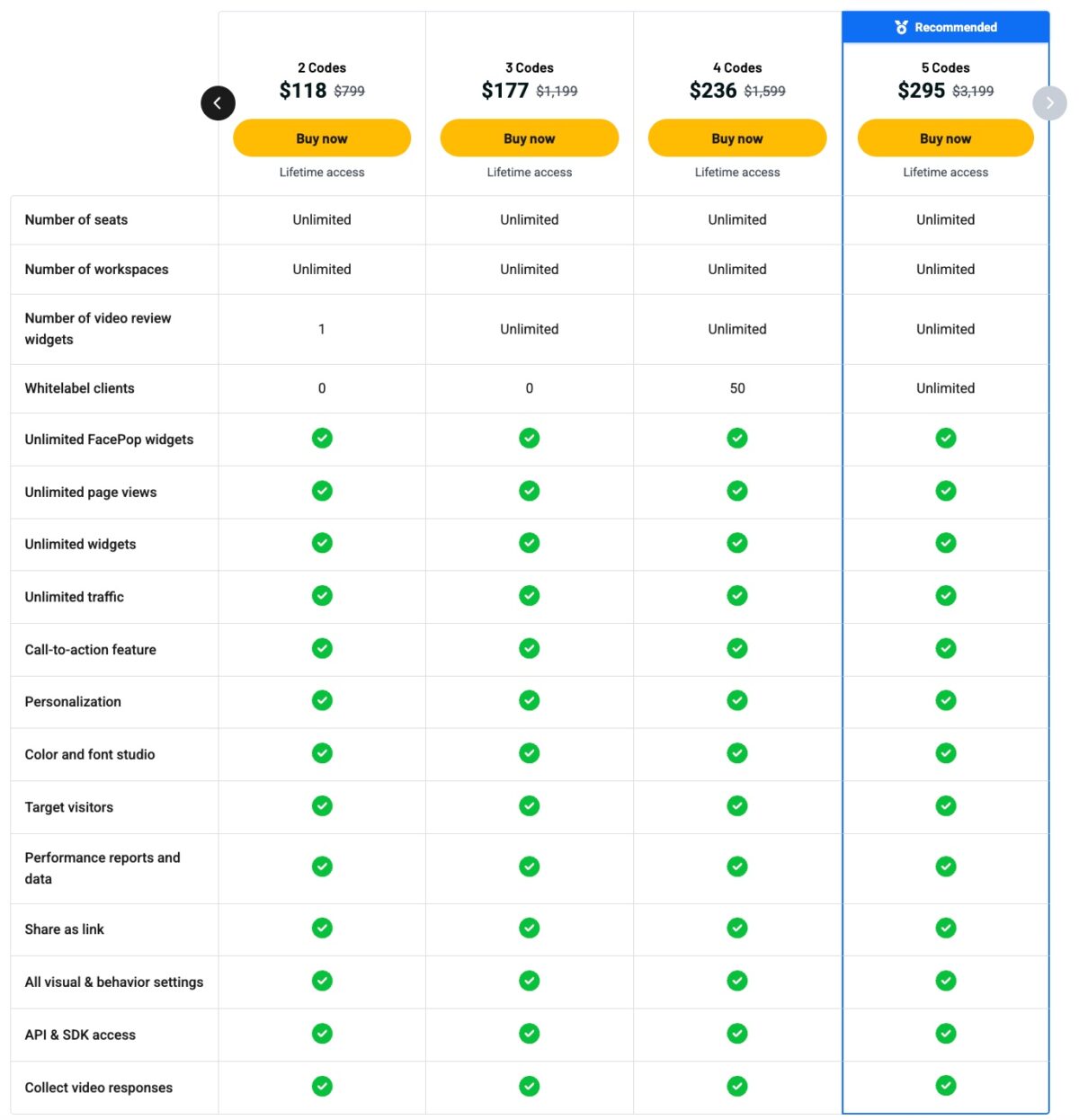Click Lifetime access text under 3 Codes

[530, 173]
